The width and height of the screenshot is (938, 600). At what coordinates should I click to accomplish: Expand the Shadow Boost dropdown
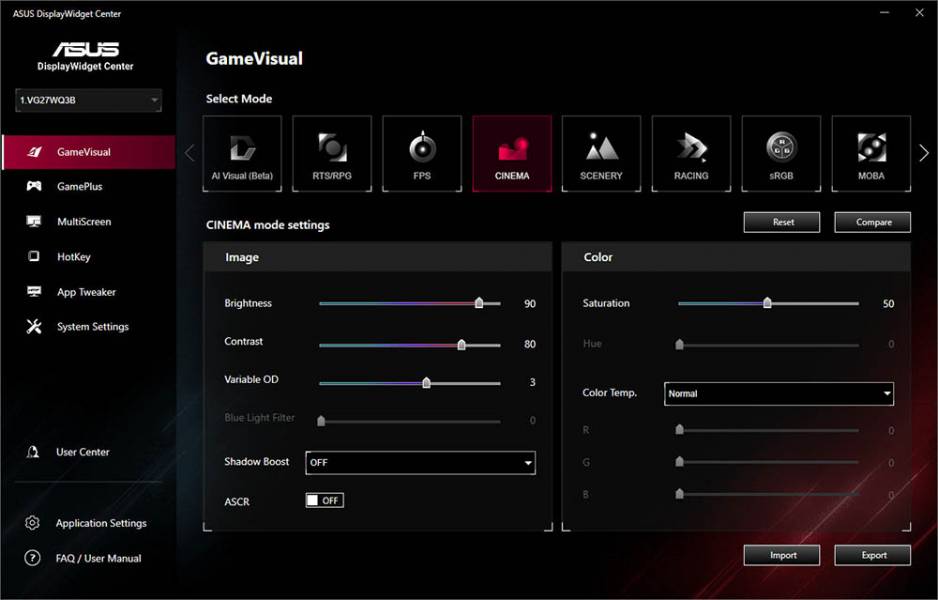[x=421, y=462]
